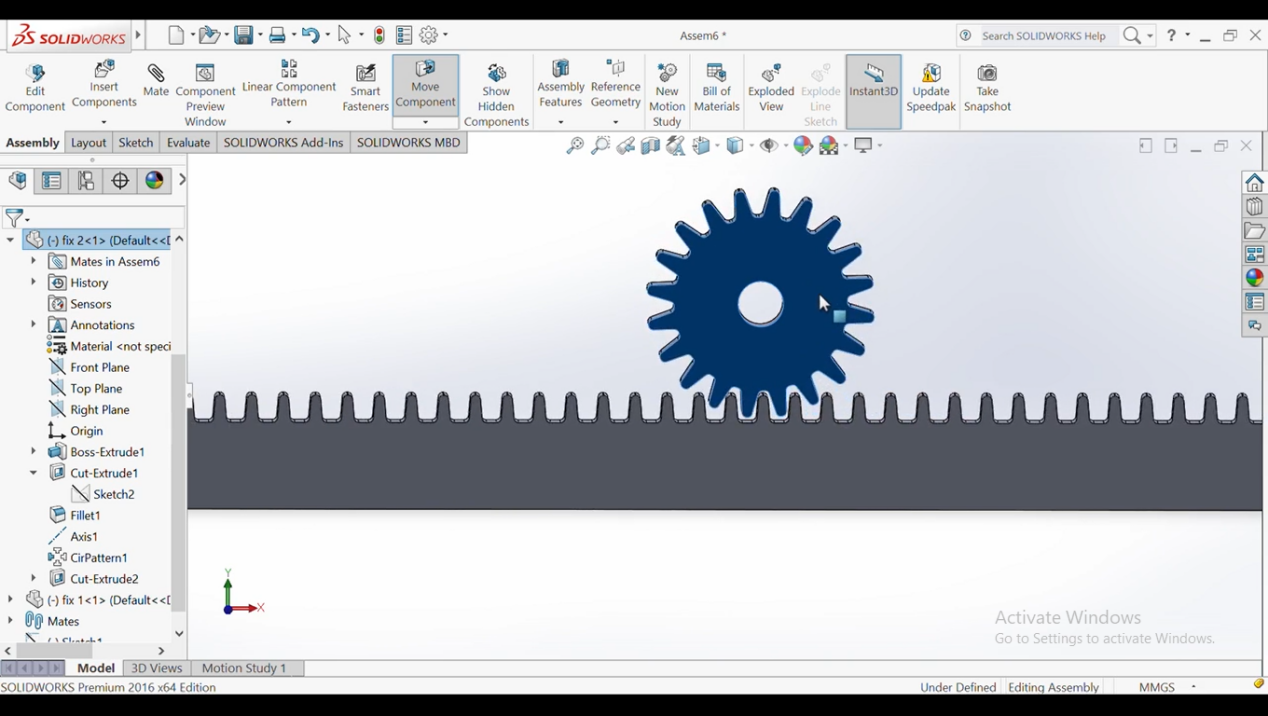Viewport: 1268px width, 716px height.
Task: Click the Rebuild traffic light icon
Action: pos(379,35)
